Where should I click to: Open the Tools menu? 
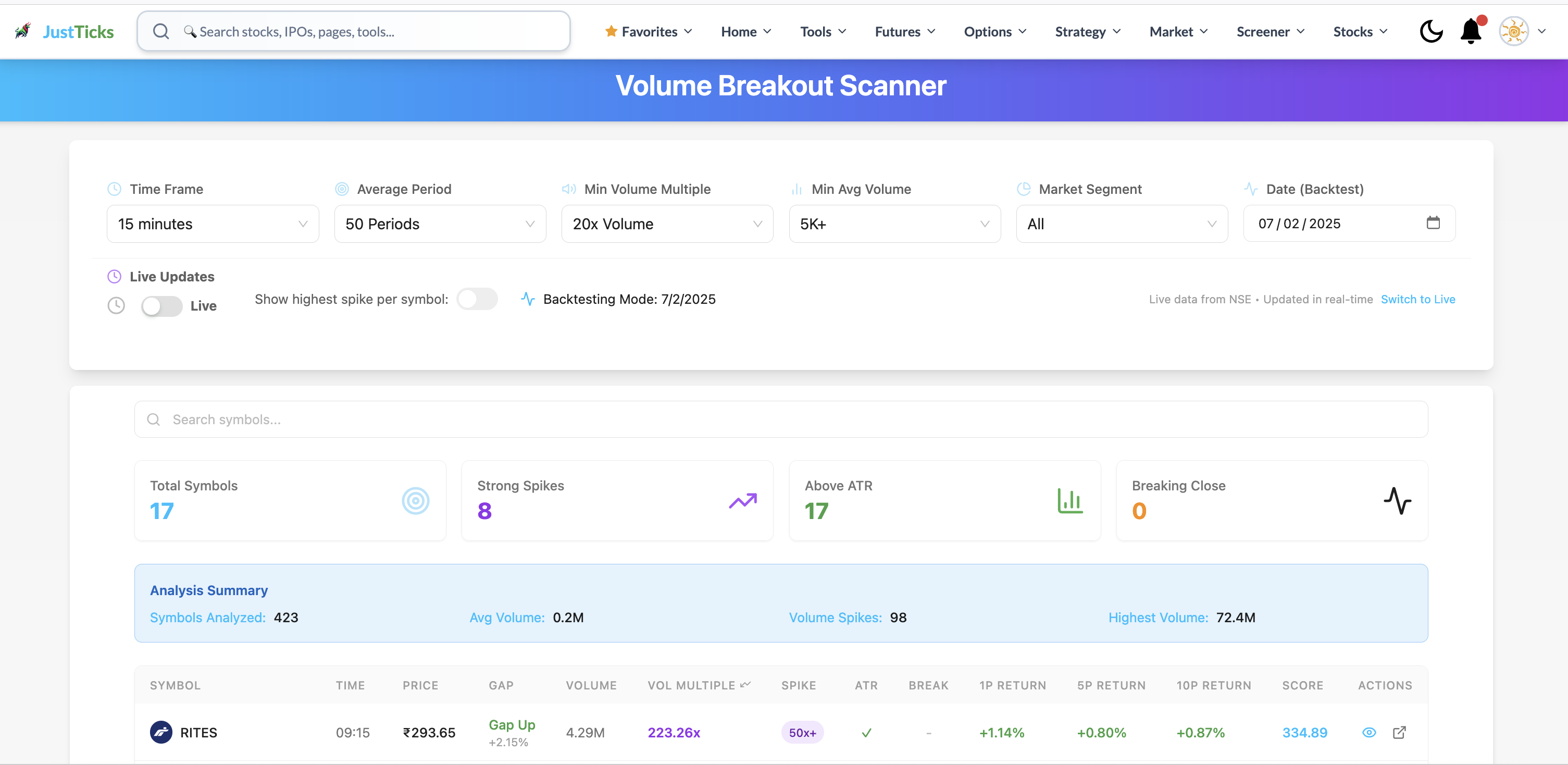pyautogui.click(x=823, y=31)
